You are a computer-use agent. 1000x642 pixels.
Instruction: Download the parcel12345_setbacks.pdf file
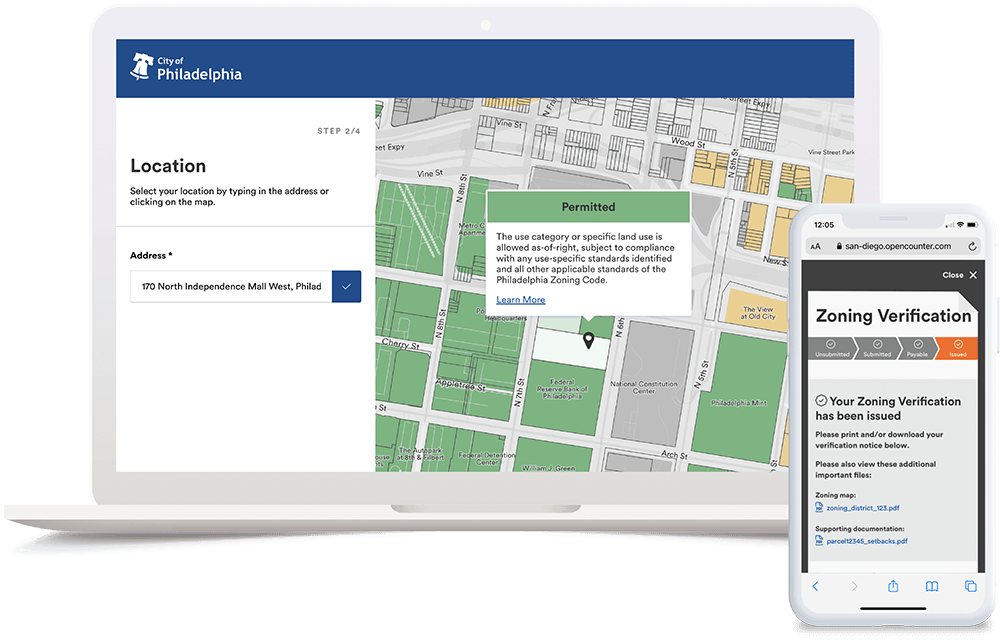click(x=861, y=541)
